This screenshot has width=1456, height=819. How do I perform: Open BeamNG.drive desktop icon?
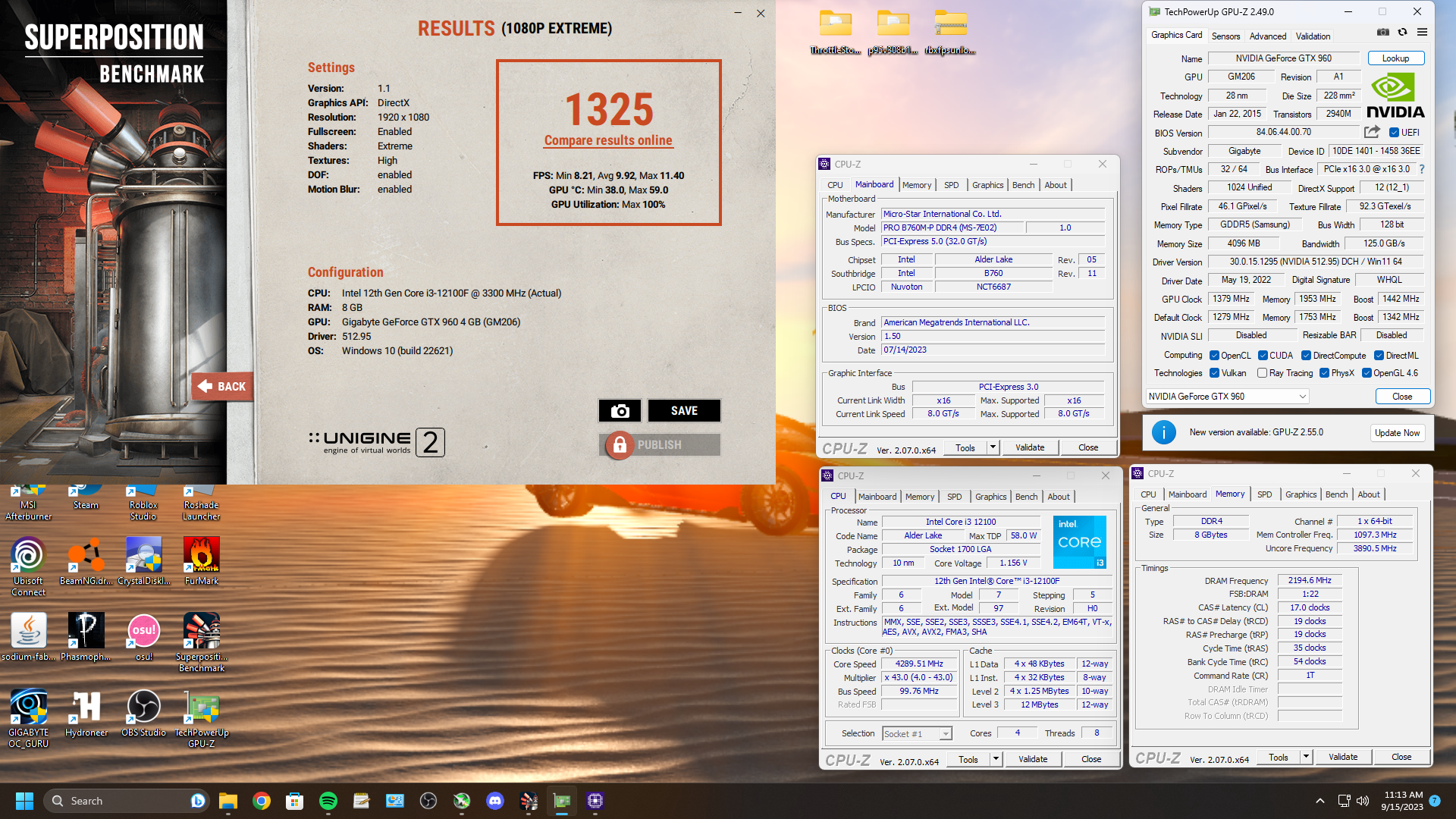[x=86, y=561]
